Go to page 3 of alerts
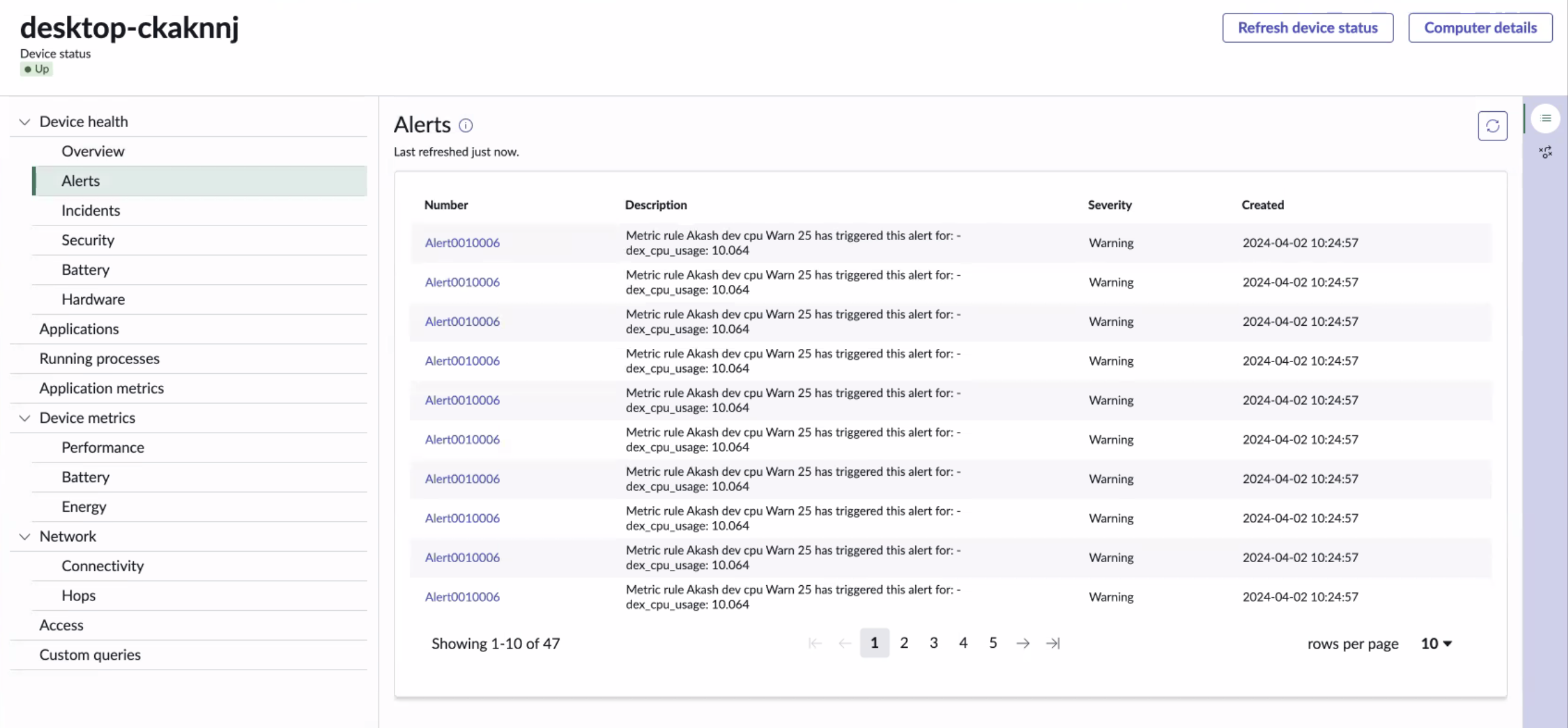 coord(933,643)
